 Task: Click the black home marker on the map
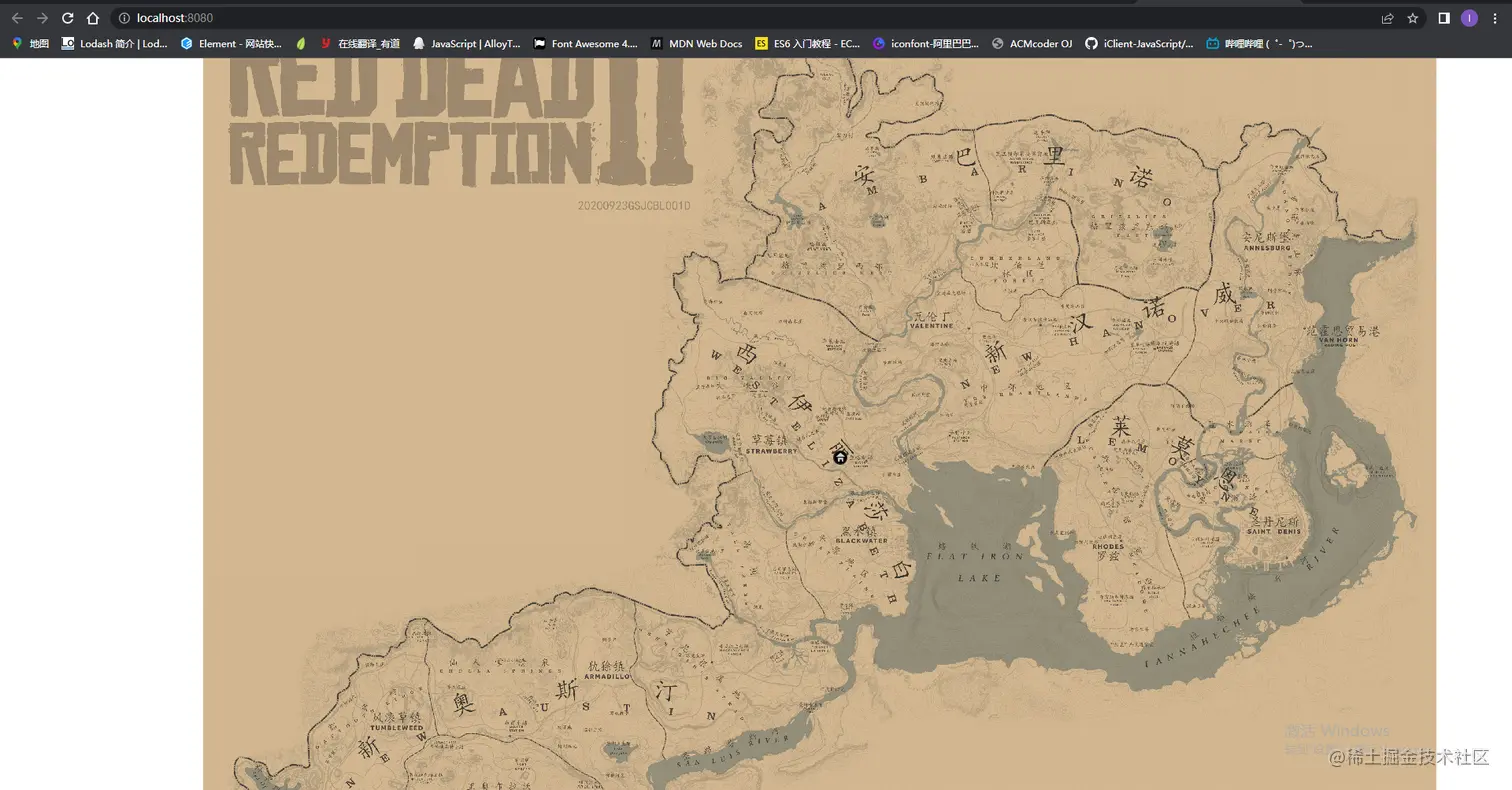pyautogui.click(x=840, y=457)
